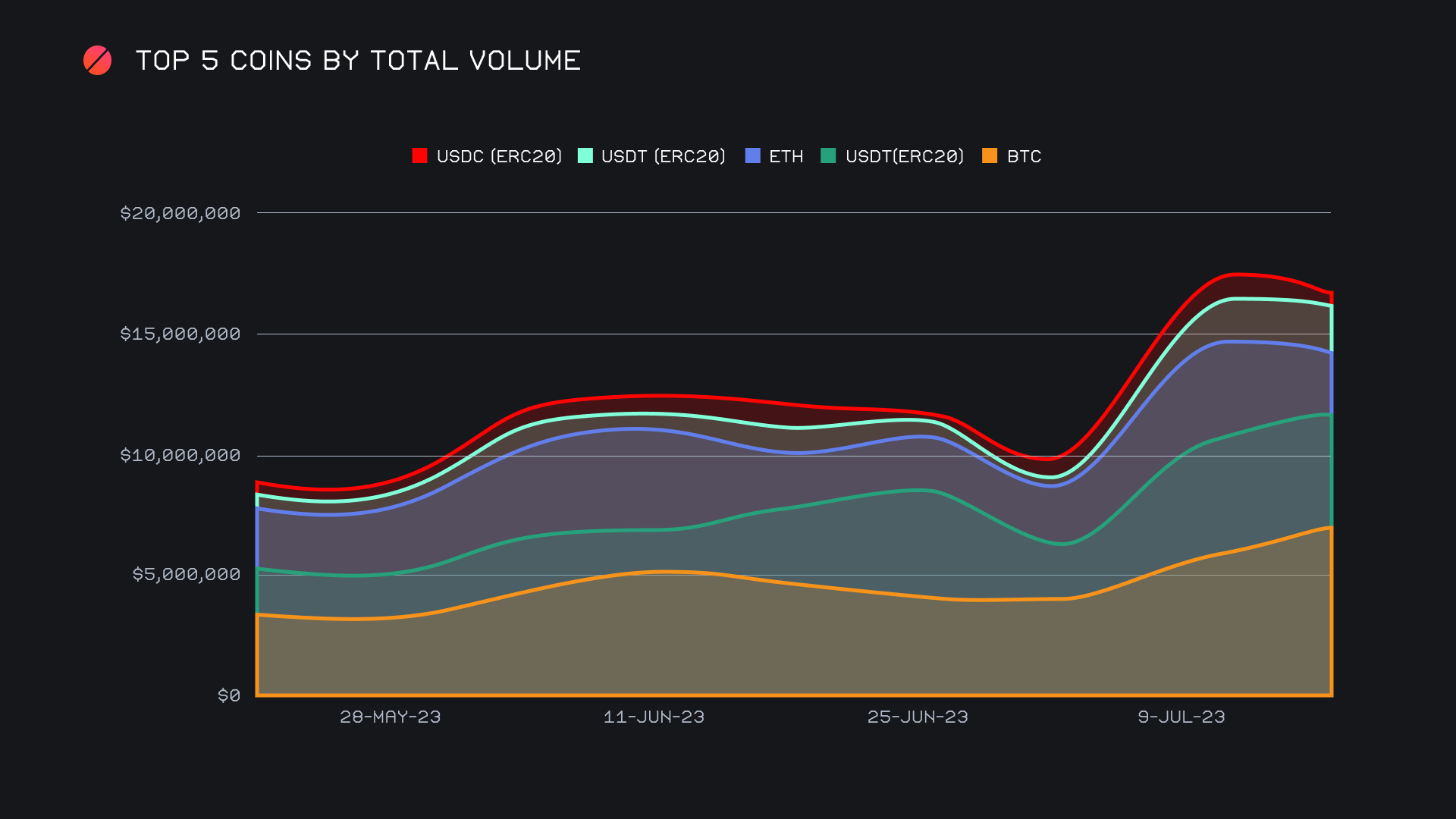Viewport: 1456px width, 819px height.
Task: Toggle the BTC legend label
Action: (1024, 156)
